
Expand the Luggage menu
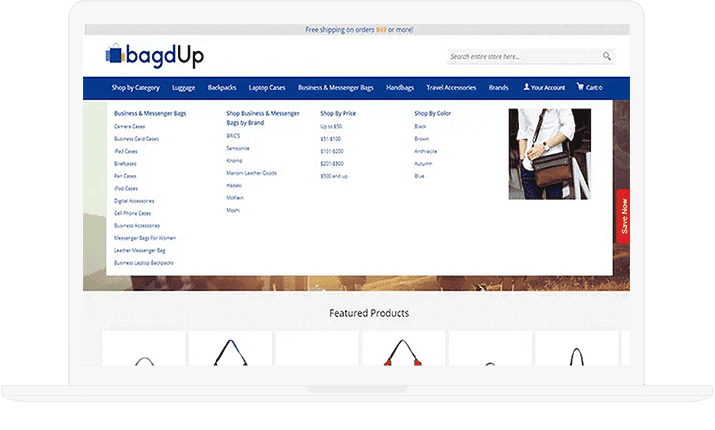[x=184, y=88]
